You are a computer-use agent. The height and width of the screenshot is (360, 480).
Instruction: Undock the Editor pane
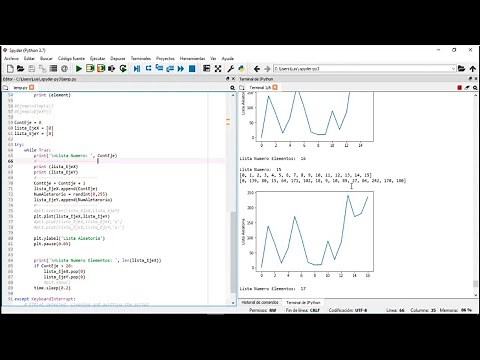coord(228,79)
